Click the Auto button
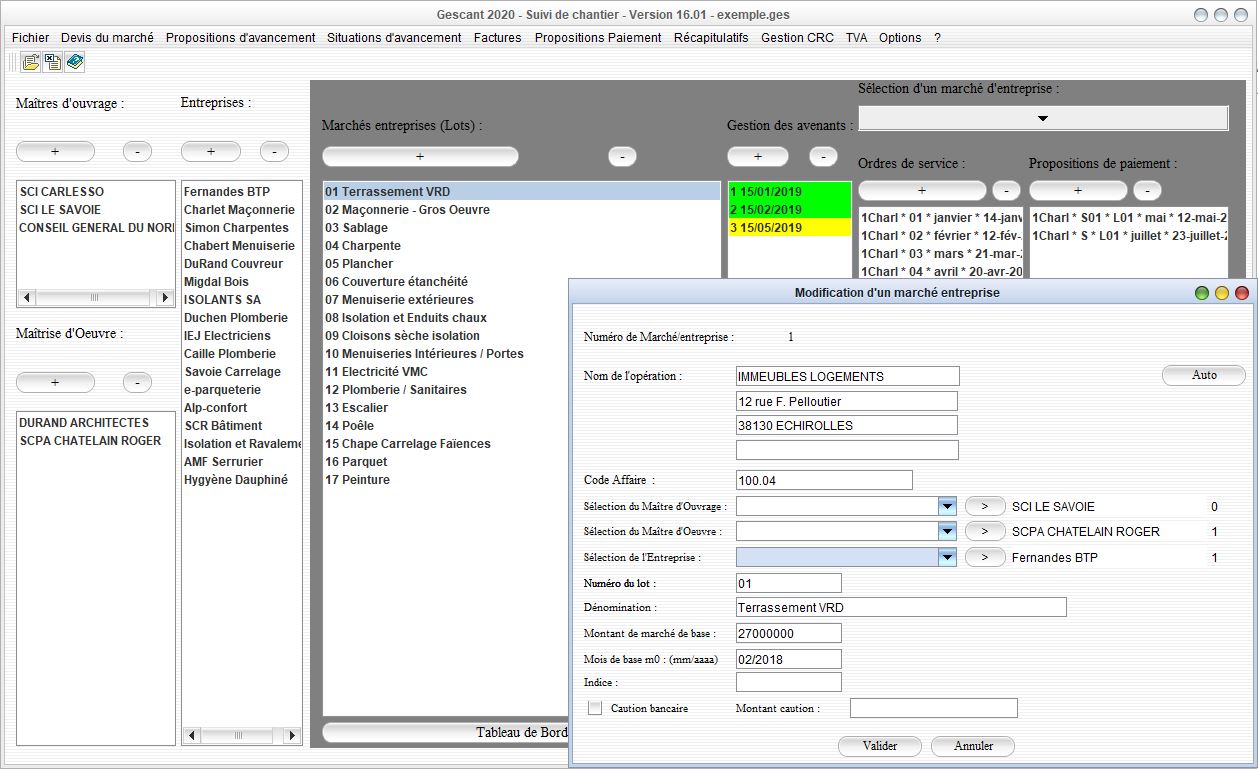The image size is (1258, 769). click(x=1204, y=375)
